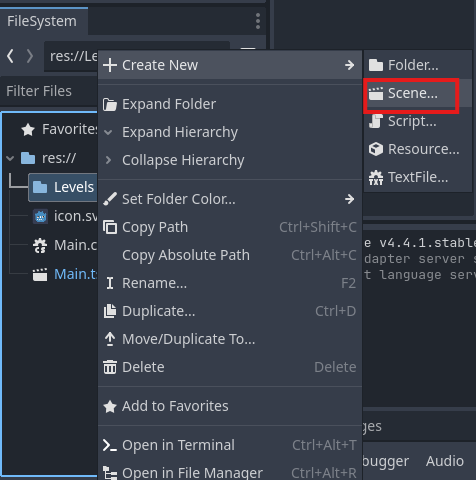Open the Create New submenu

coord(230,65)
